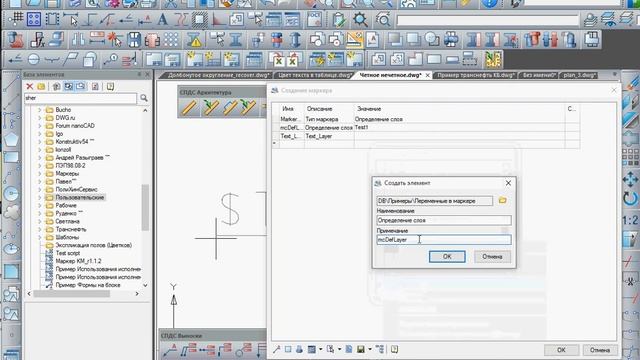Select Маркер КМ_r1.1.2 in tree
640x360 pixels.
coord(78,261)
